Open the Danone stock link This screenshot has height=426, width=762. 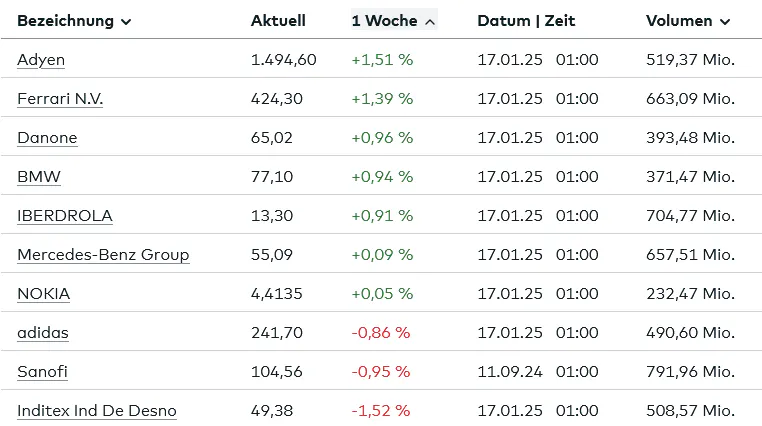tap(47, 138)
